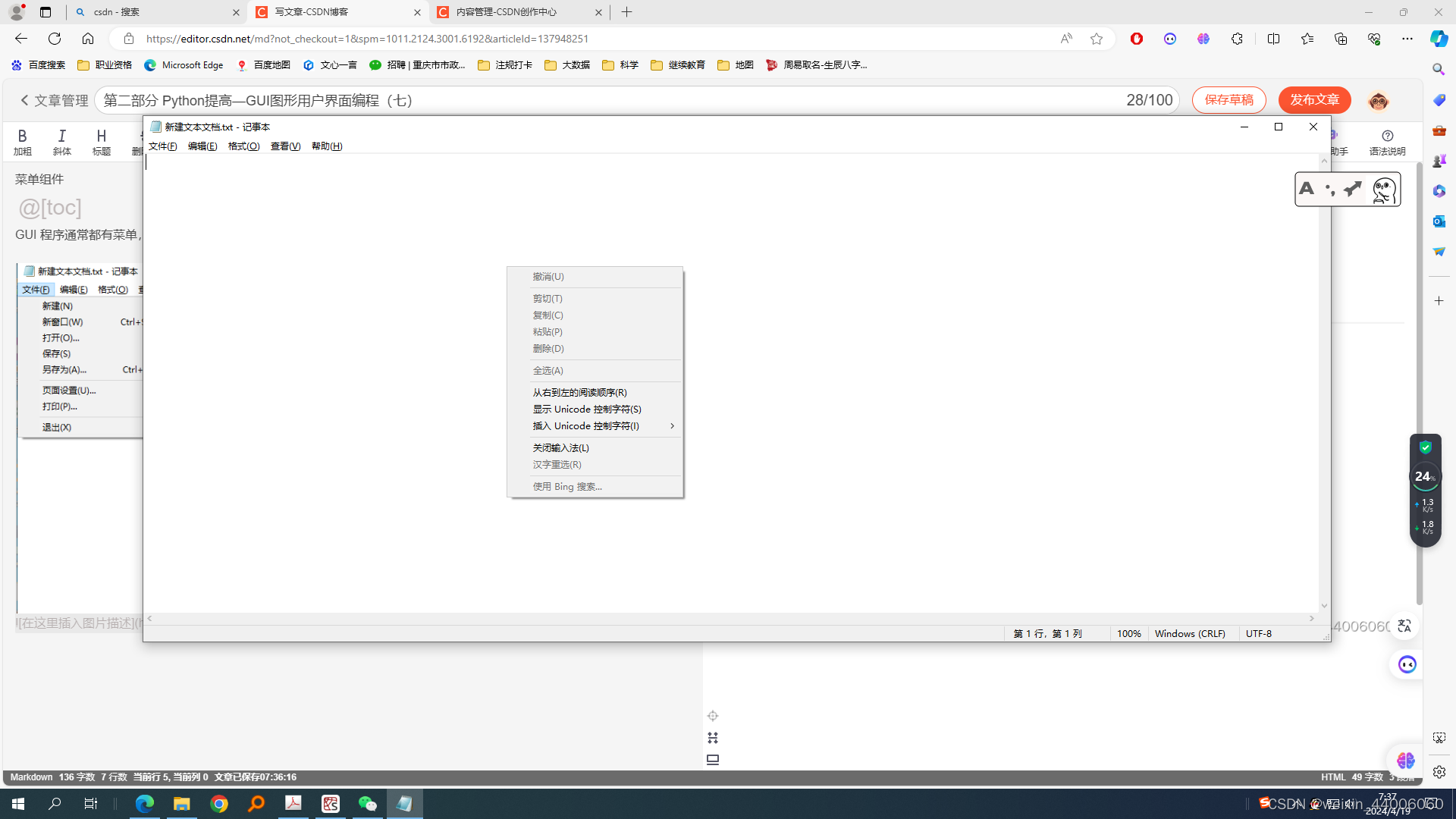Click the 保存草稿 button
Image resolution: width=1456 pixels, height=819 pixels.
1228,100
